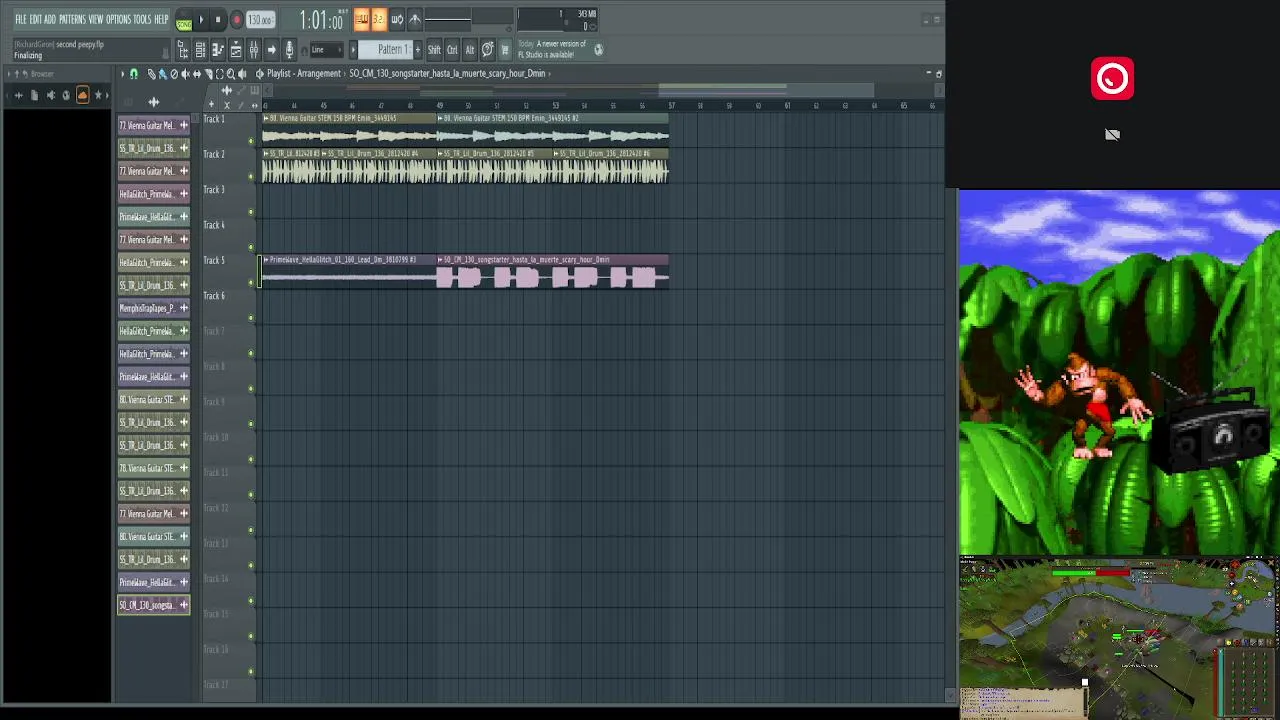Toggle the playlist magnet snap icon
The image size is (1280, 720).
(134, 74)
